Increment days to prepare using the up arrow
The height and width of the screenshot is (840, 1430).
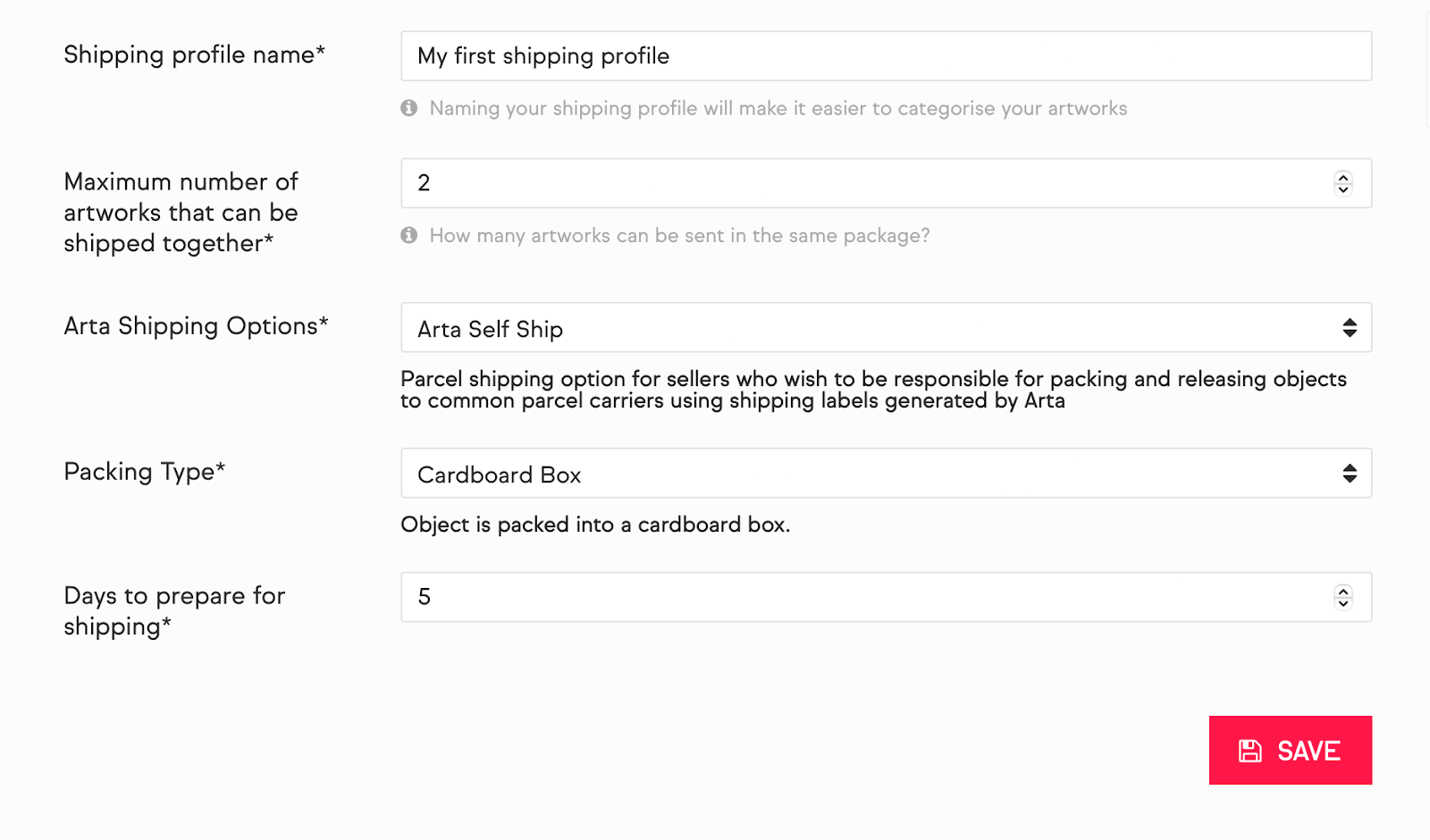coord(1342,591)
